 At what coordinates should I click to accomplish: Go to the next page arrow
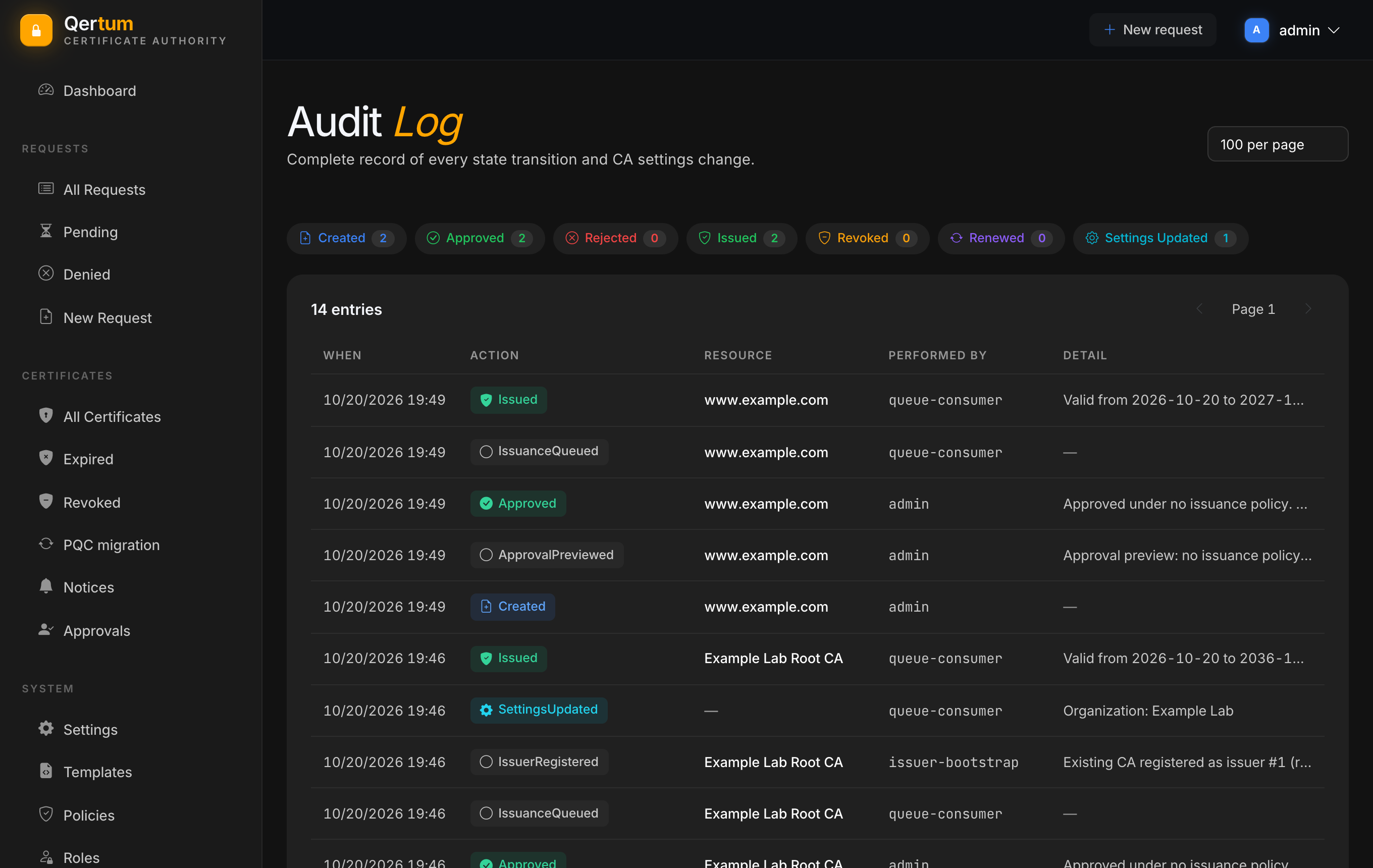(1308, 309)
